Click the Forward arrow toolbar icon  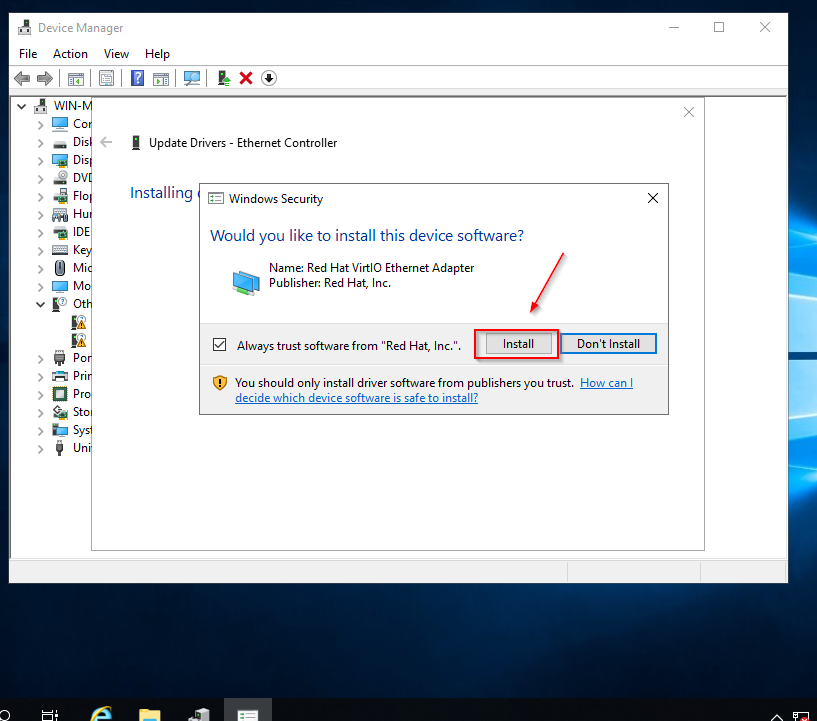45,79
